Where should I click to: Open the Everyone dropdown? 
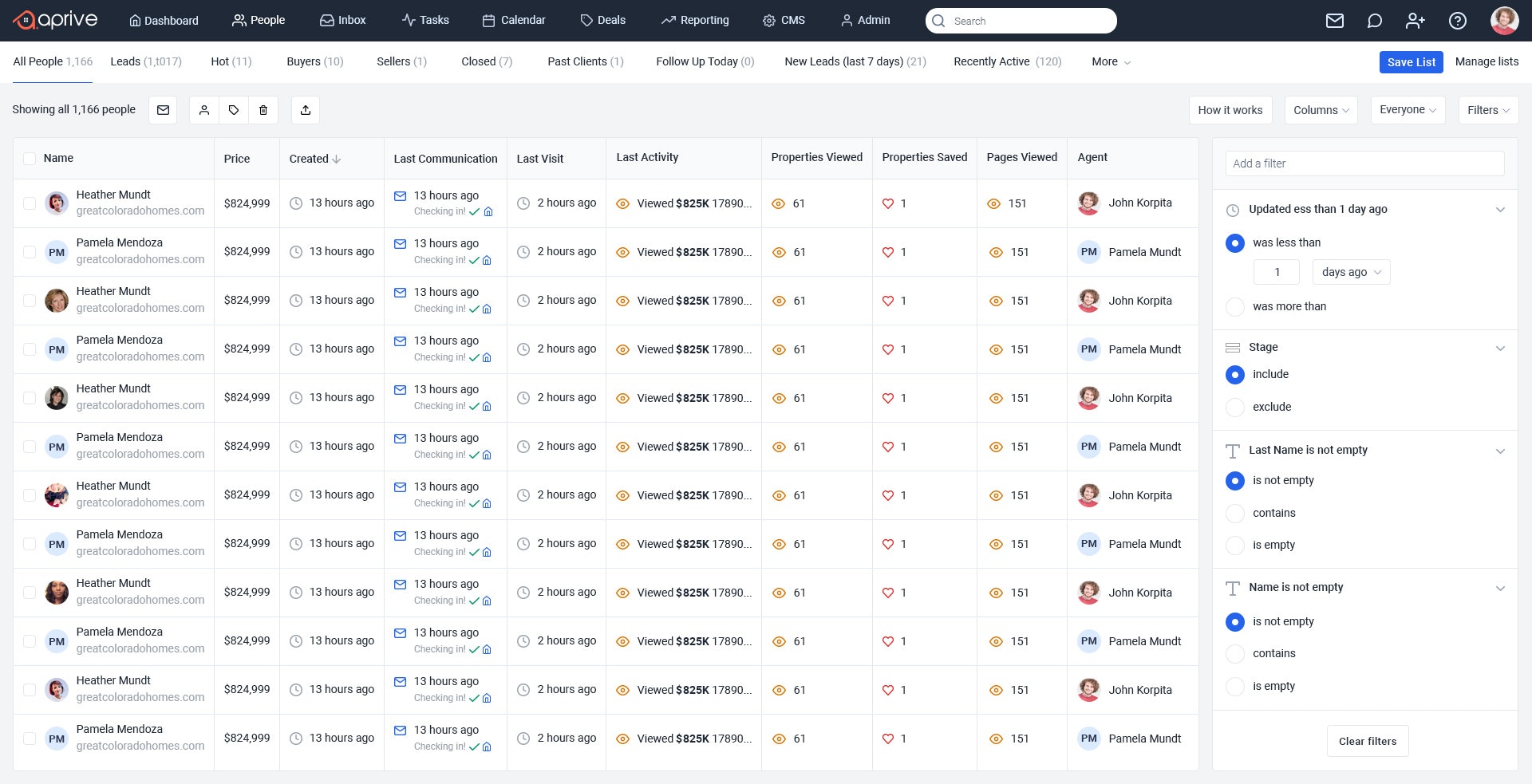1408,110
